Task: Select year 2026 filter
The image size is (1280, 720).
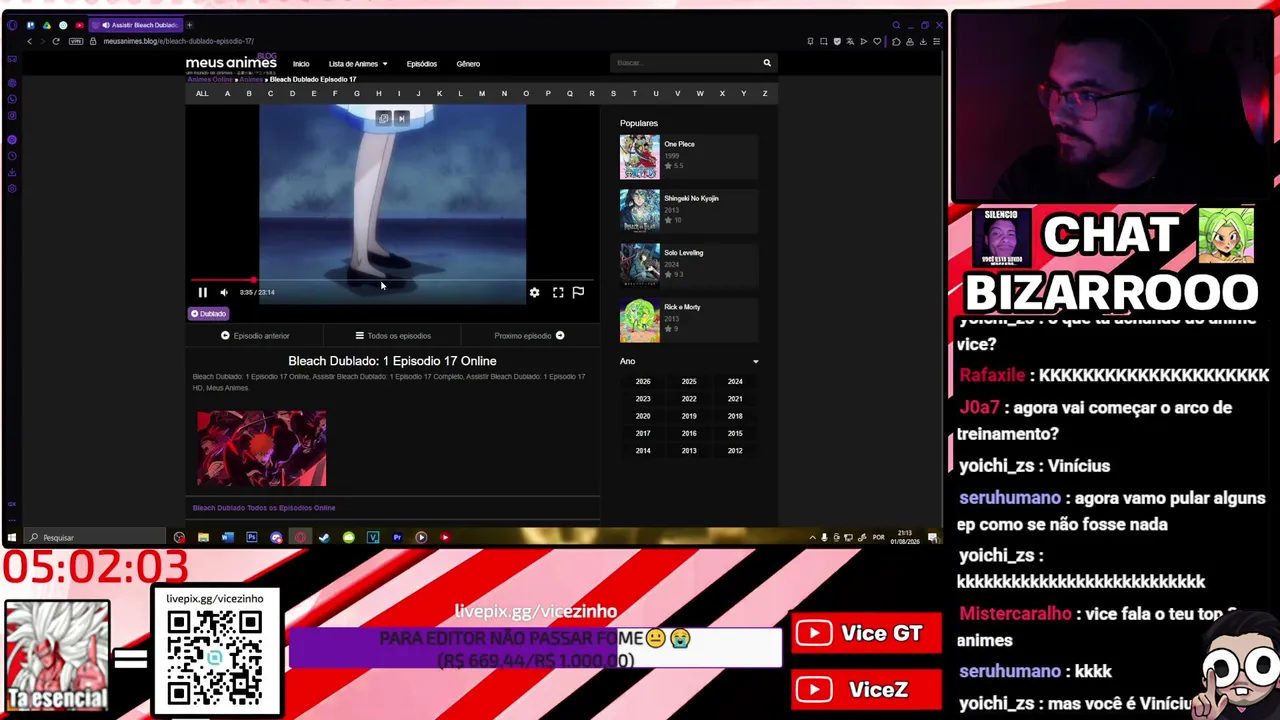Action: click(643, 381)
